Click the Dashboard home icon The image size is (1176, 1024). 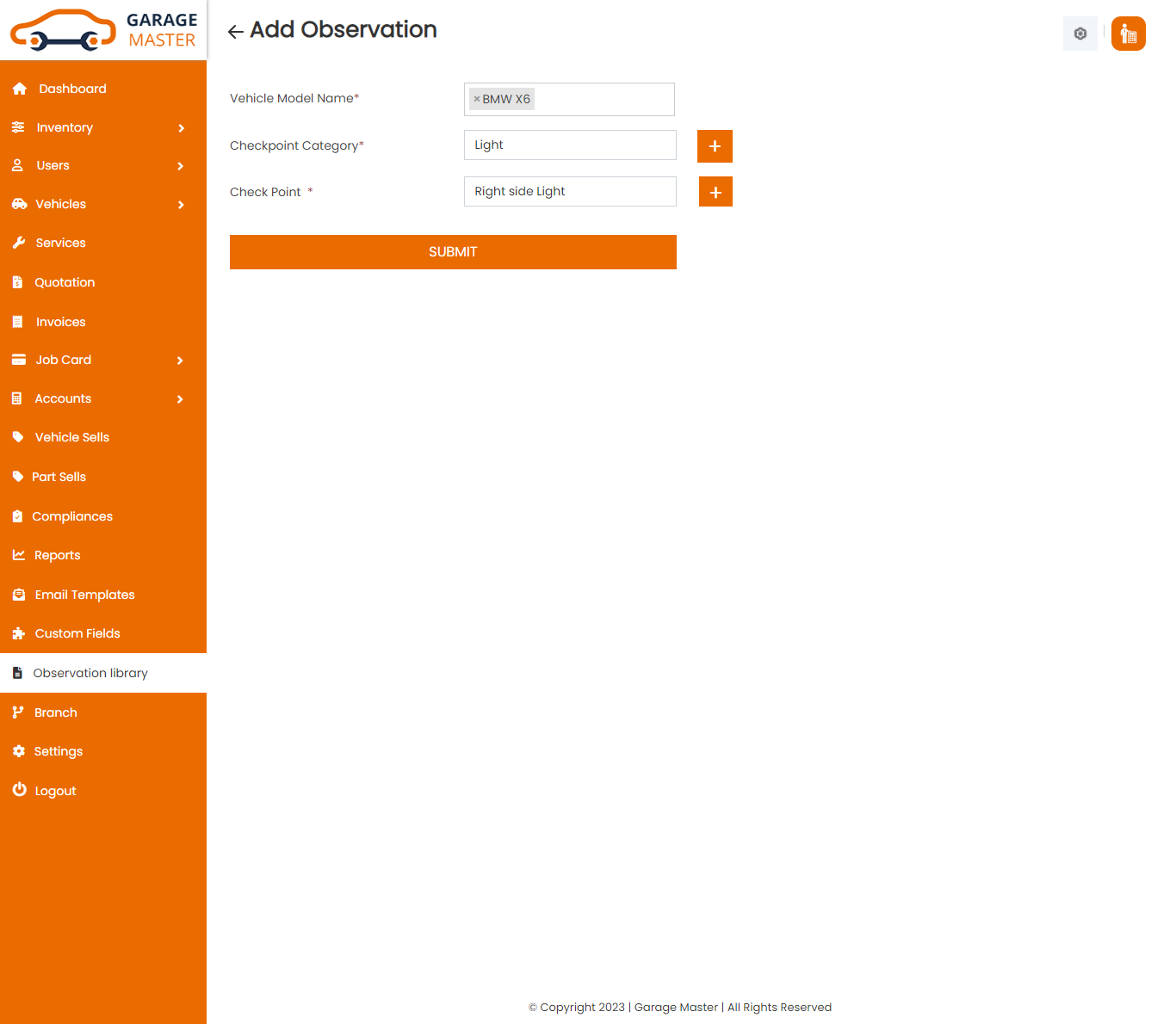[20, 89]
